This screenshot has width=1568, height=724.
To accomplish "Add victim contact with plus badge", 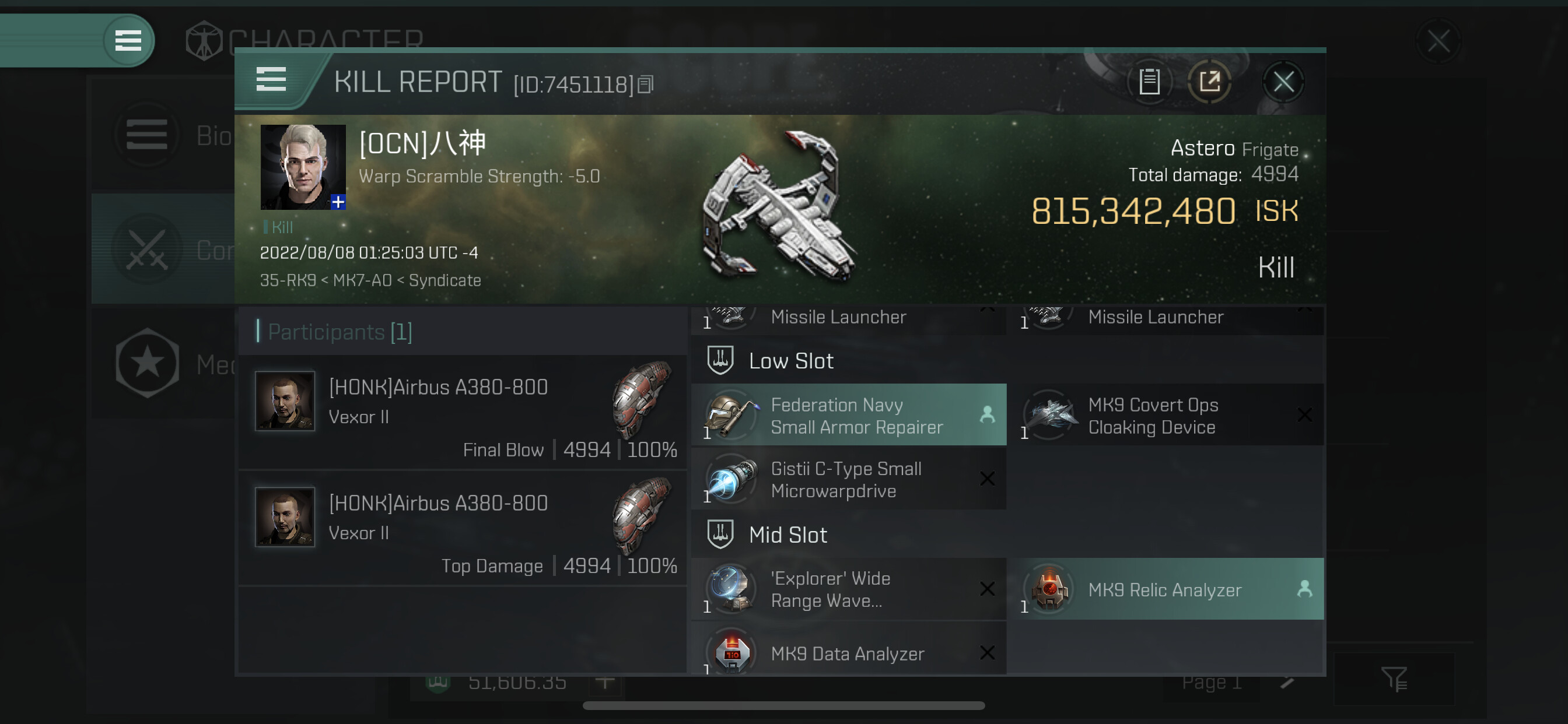I will [338, 202].
